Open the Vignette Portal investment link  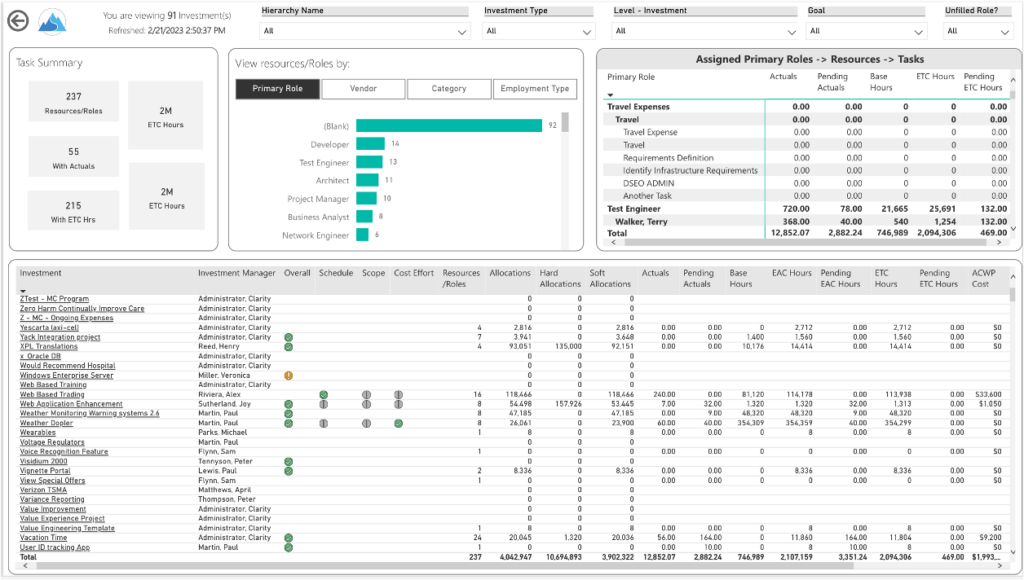[x=45, y=471]
